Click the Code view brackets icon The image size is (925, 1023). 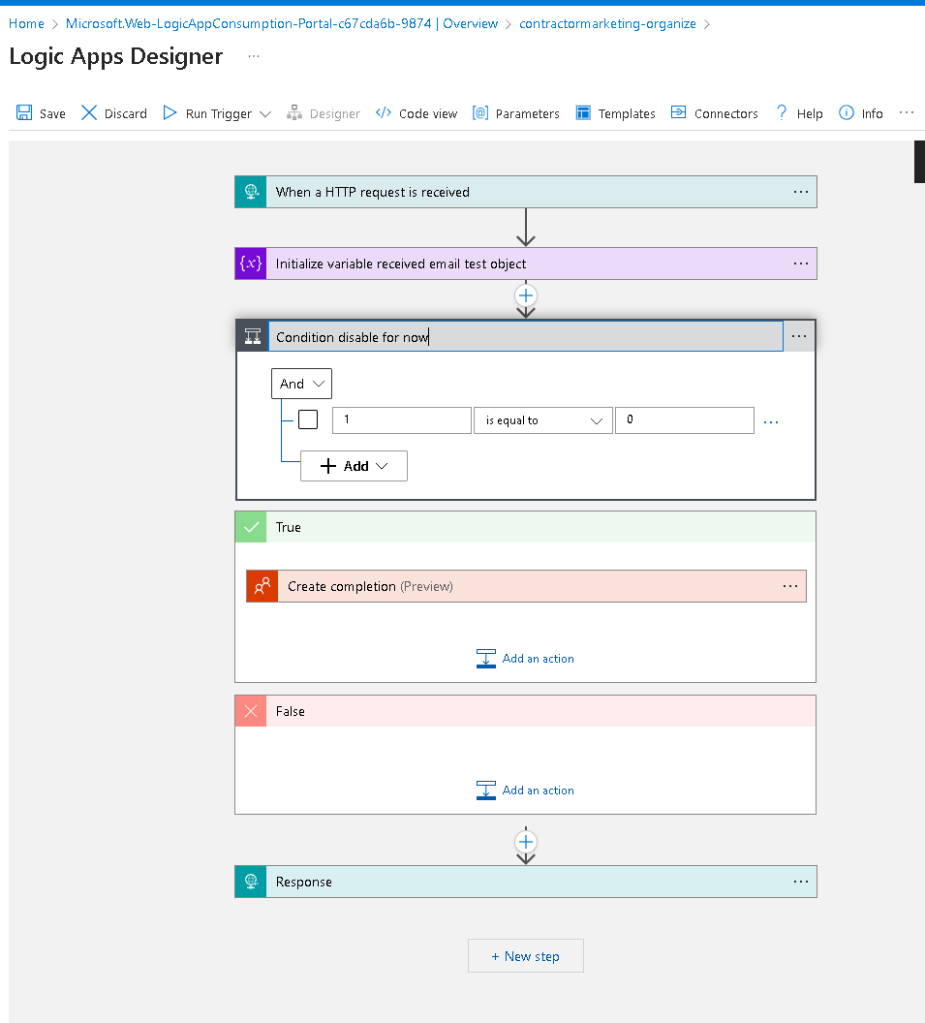tap(383, 113)
